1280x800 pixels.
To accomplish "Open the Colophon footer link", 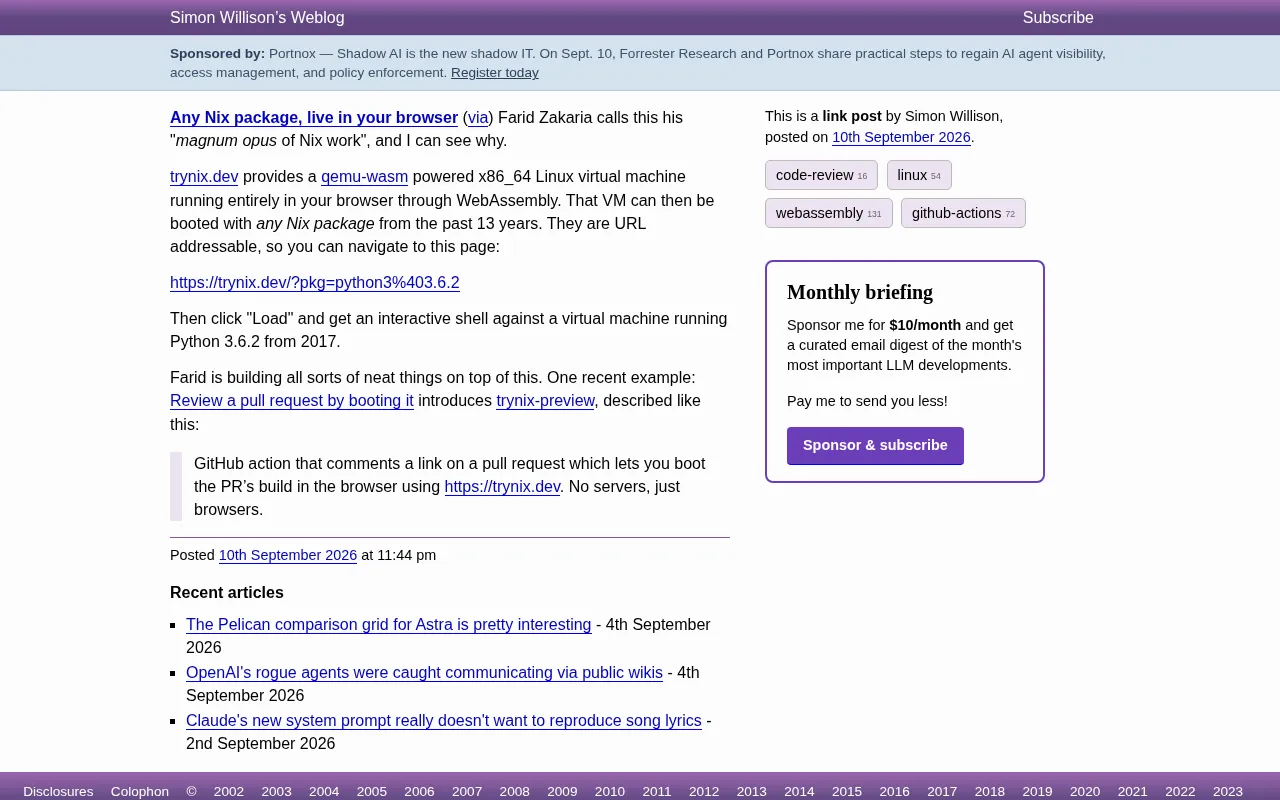I will tap(140, 791).
